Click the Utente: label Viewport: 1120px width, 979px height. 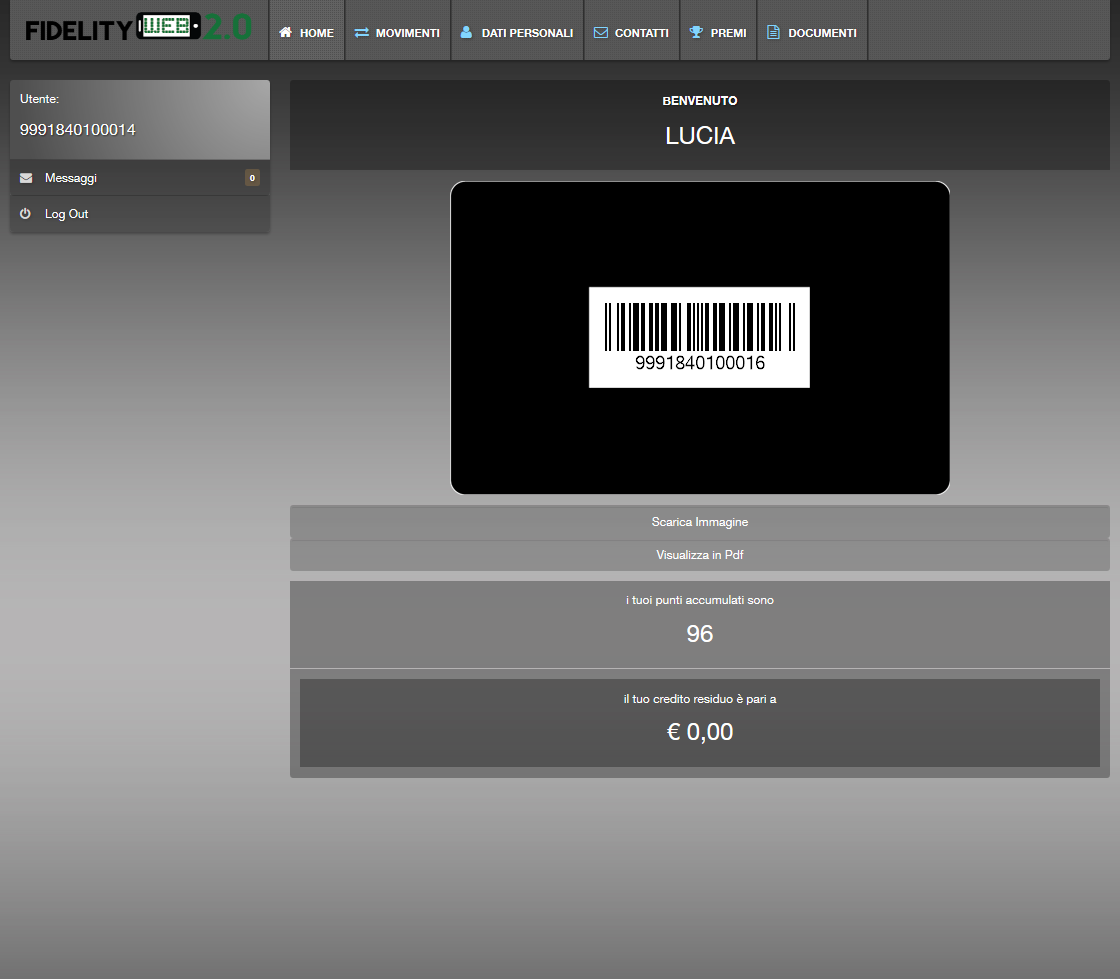pyautogui.click(x=39, y=99)
